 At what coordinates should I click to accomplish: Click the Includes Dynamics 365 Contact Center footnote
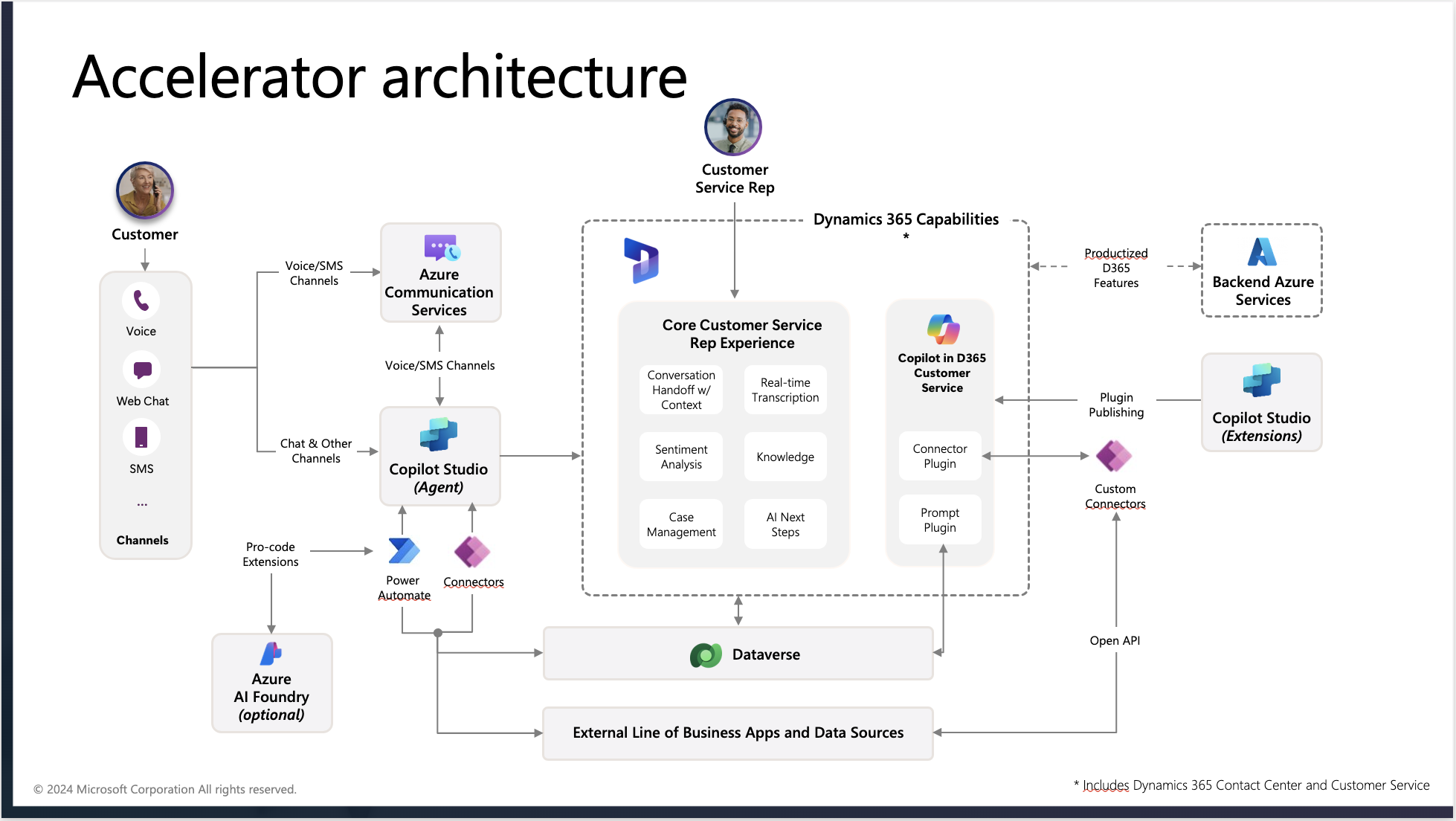[1252, 785]
